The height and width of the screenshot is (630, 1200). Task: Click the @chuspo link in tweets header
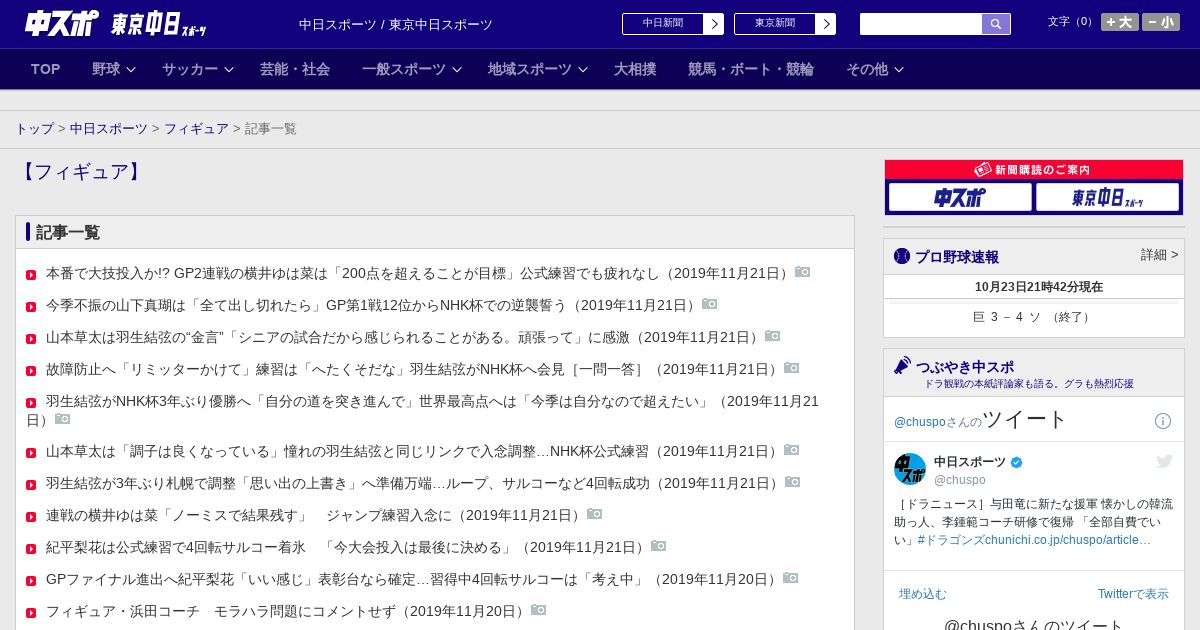918,422
